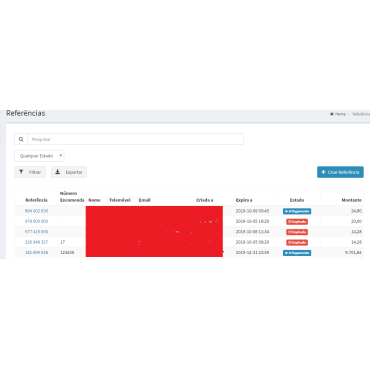Click the red Expirada badge in third row
370x370 pixels.
tap(297, 232)
